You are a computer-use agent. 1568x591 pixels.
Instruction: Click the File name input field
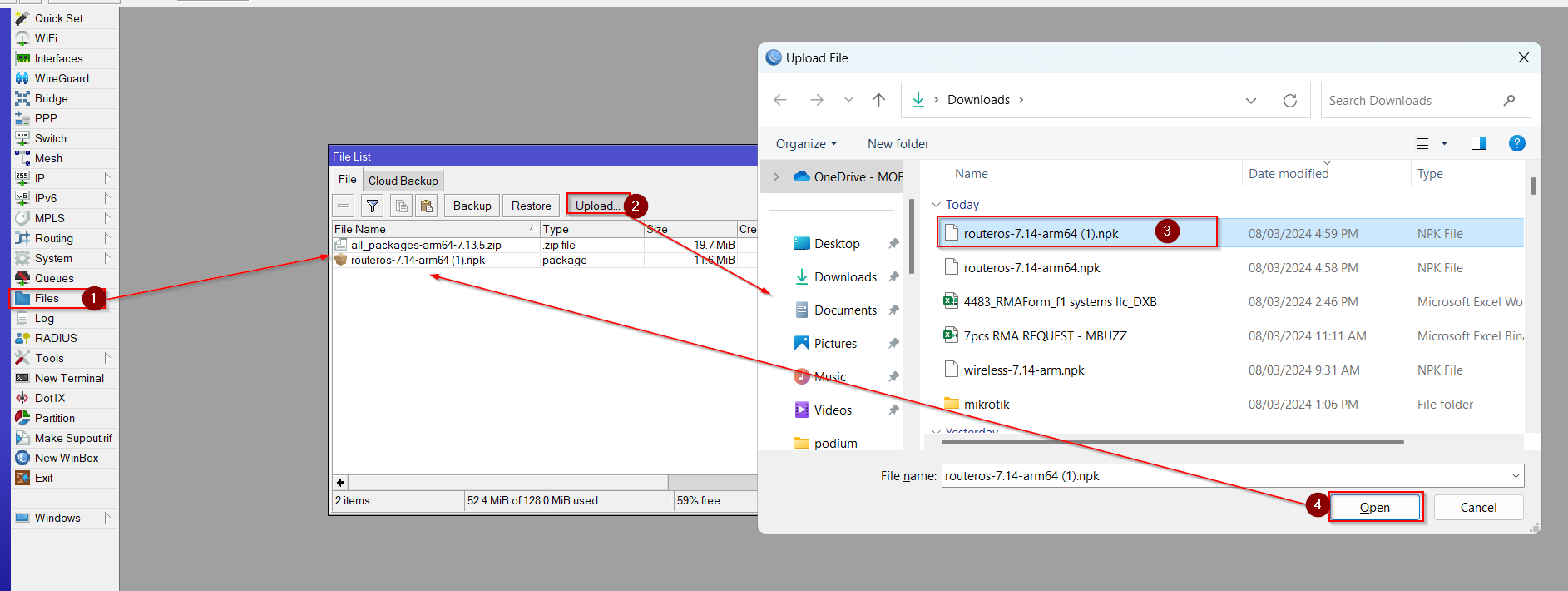click(1224, 476)
